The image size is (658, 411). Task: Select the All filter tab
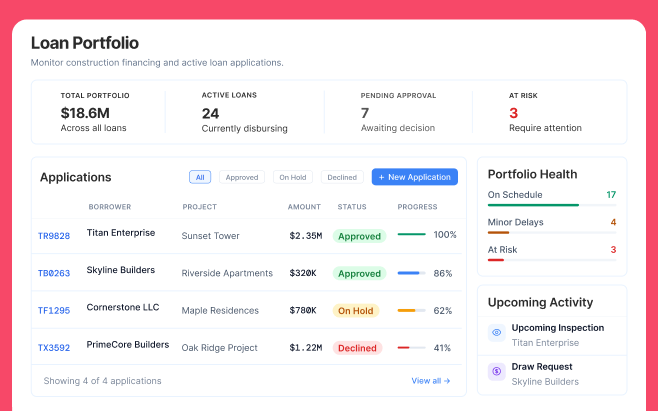[200, 177]
